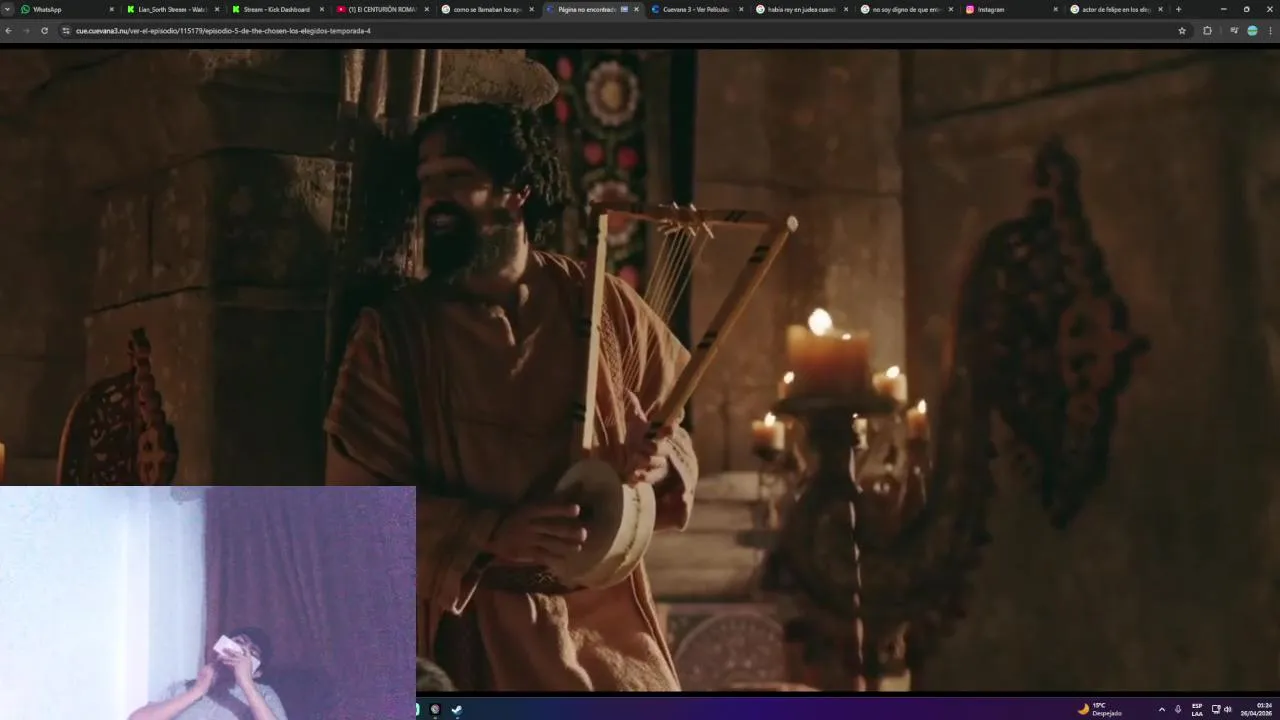This screenshot has height=720, width=1280.
Task: Switch to the Lian_Sorth Streams tab
Action: tap(171, 9)
